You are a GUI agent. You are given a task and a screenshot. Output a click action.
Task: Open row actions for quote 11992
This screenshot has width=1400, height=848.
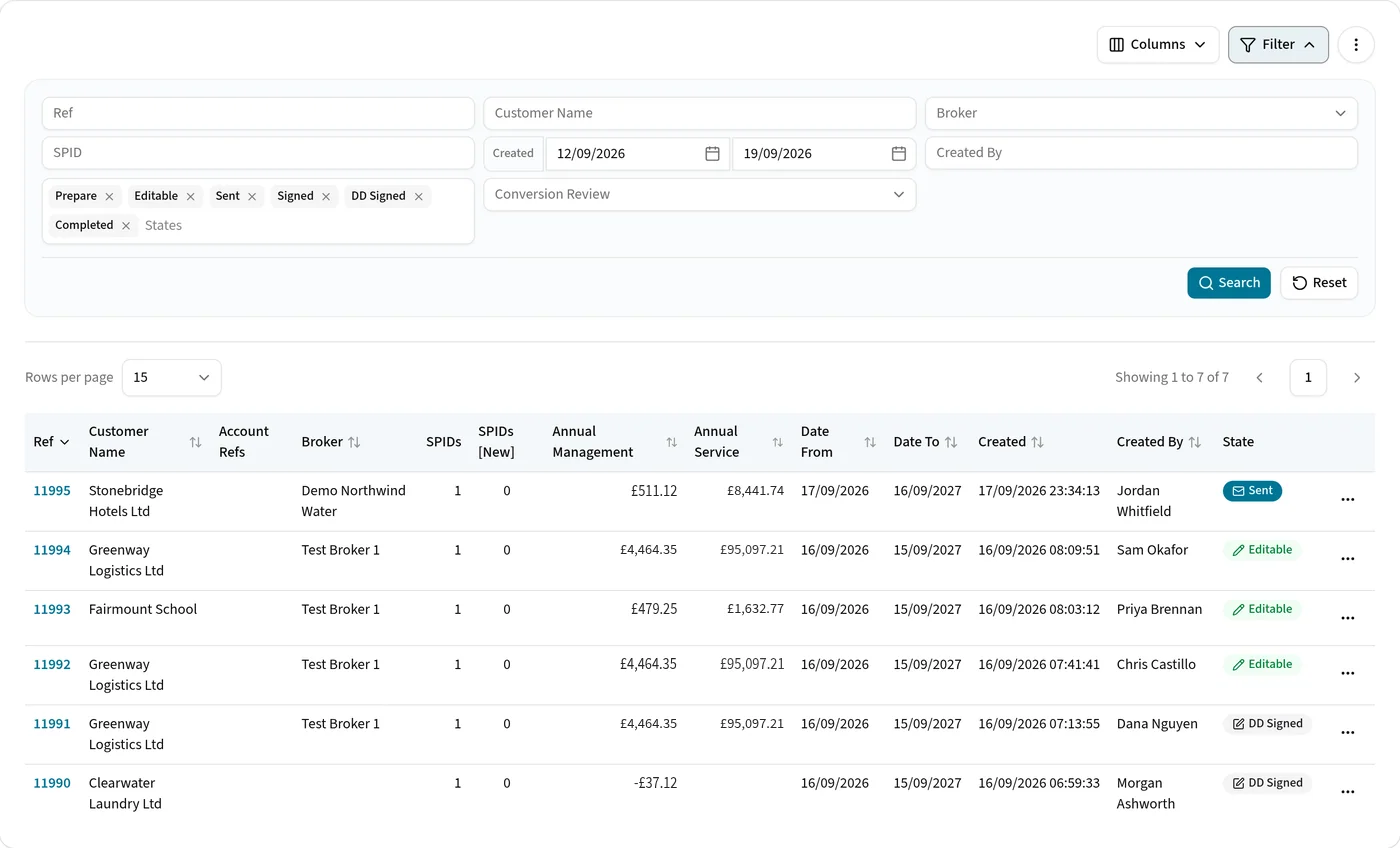pos(1347,673)
